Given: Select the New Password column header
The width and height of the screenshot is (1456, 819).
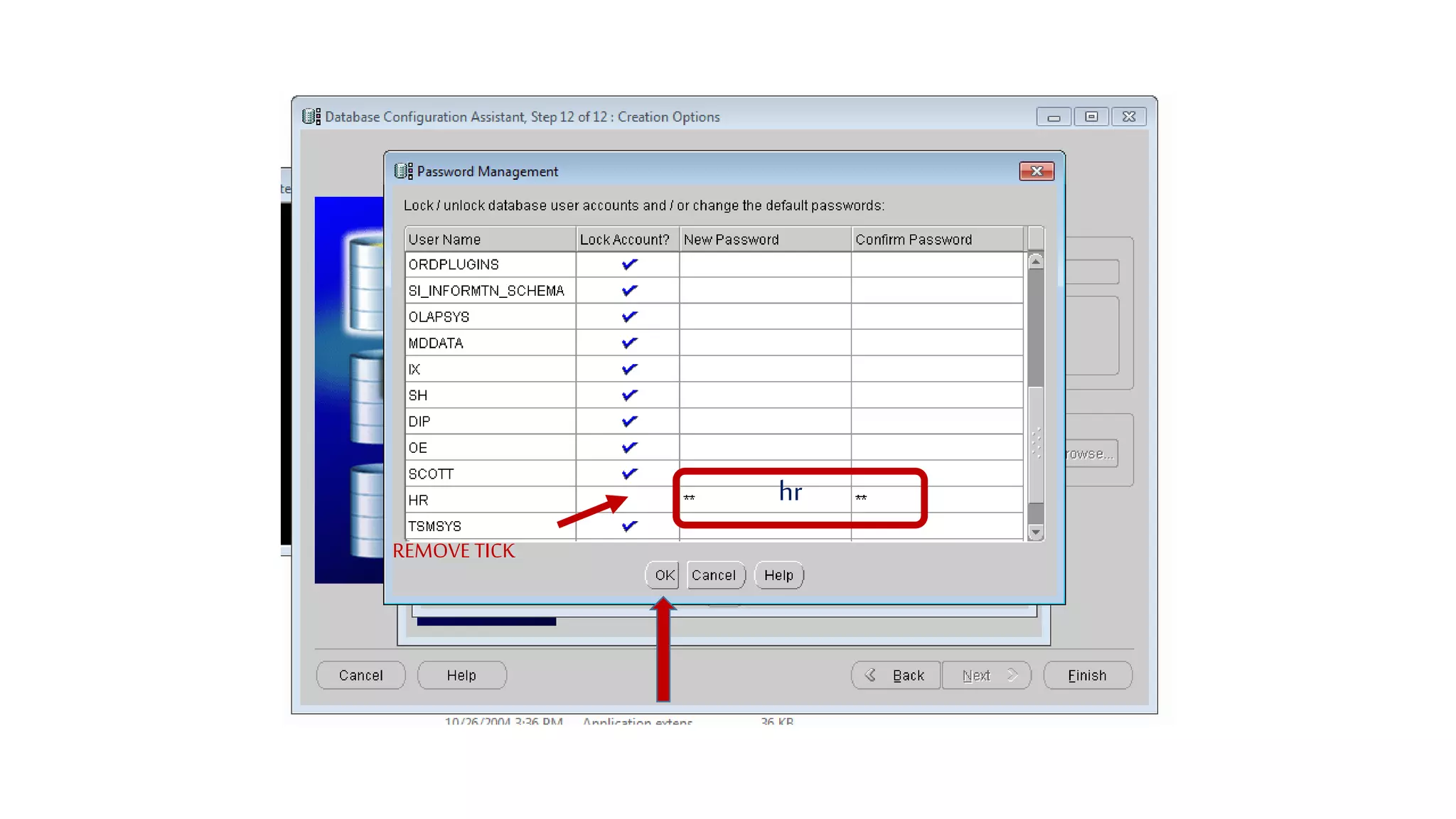Looking at the screenshot, I should click(x=765, y=240).
